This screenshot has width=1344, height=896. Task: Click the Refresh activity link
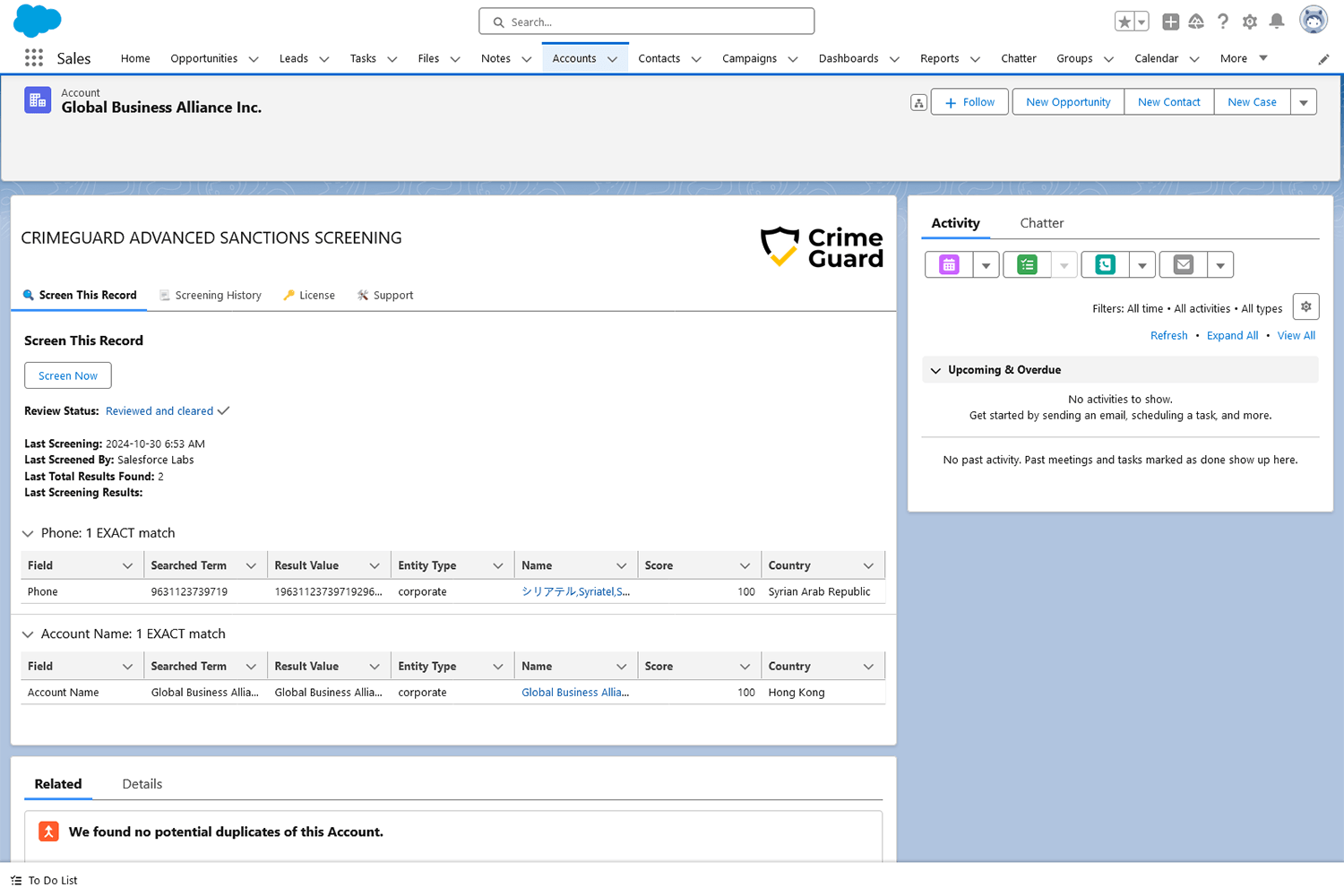pos(1168,336)
